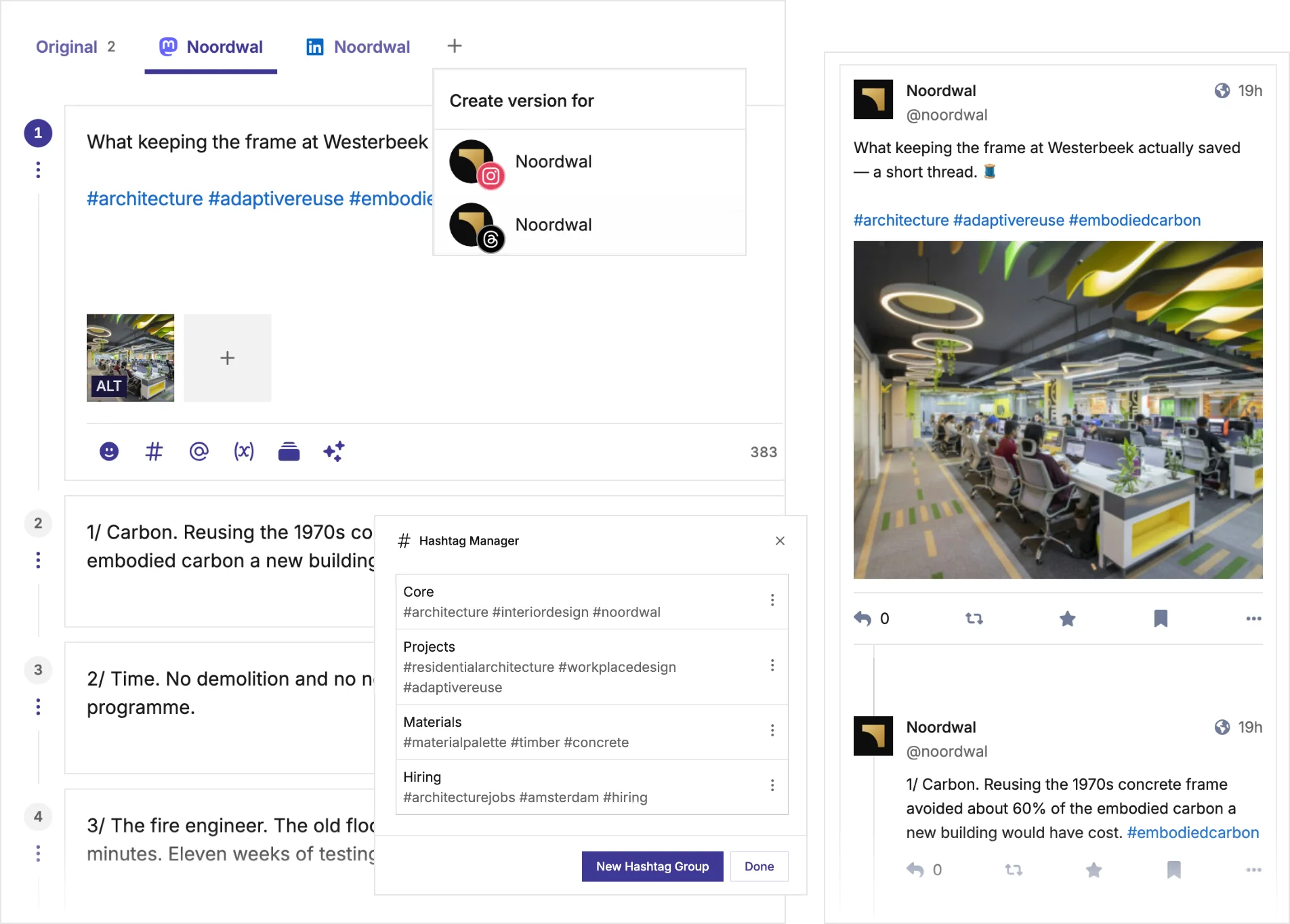Select the LinkedIn Noordwal tab

[x=358, y=47]
